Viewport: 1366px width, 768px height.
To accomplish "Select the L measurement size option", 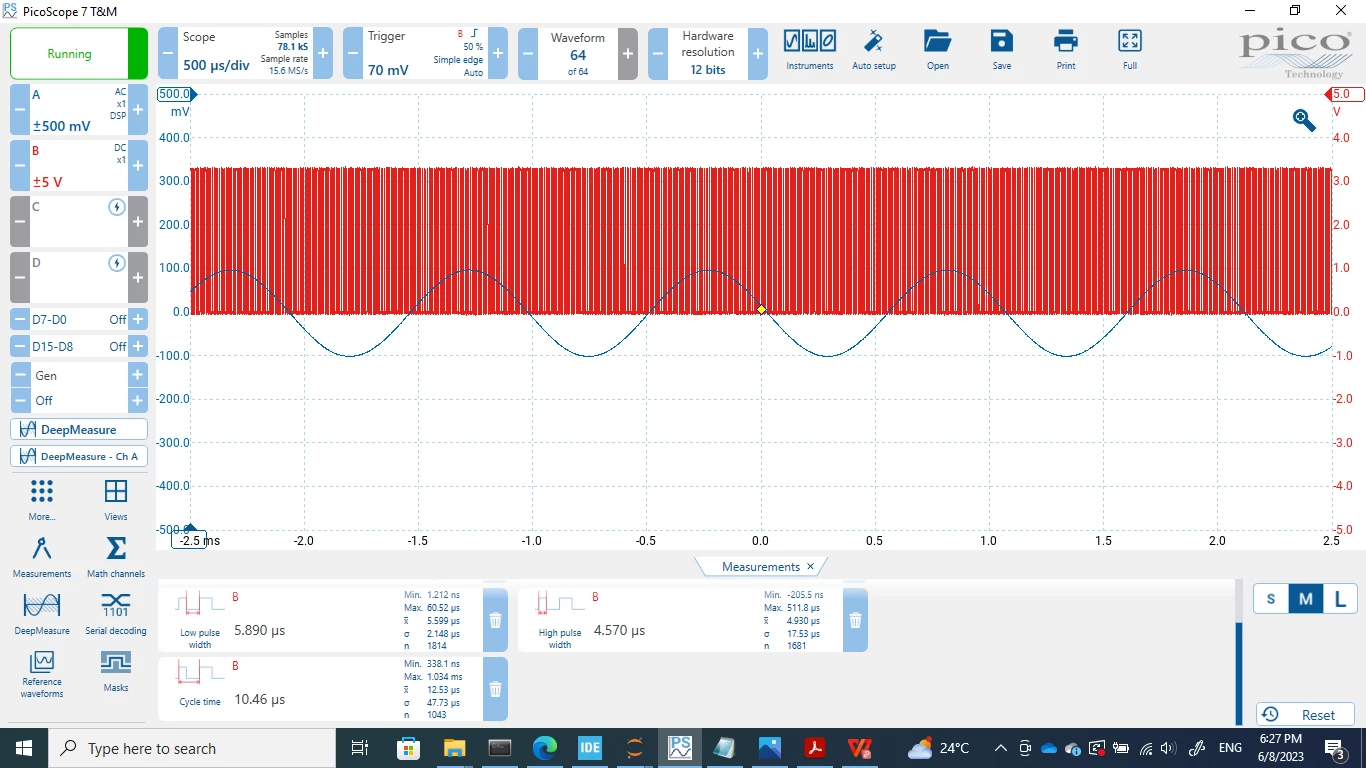I will tap(1340, 599).
